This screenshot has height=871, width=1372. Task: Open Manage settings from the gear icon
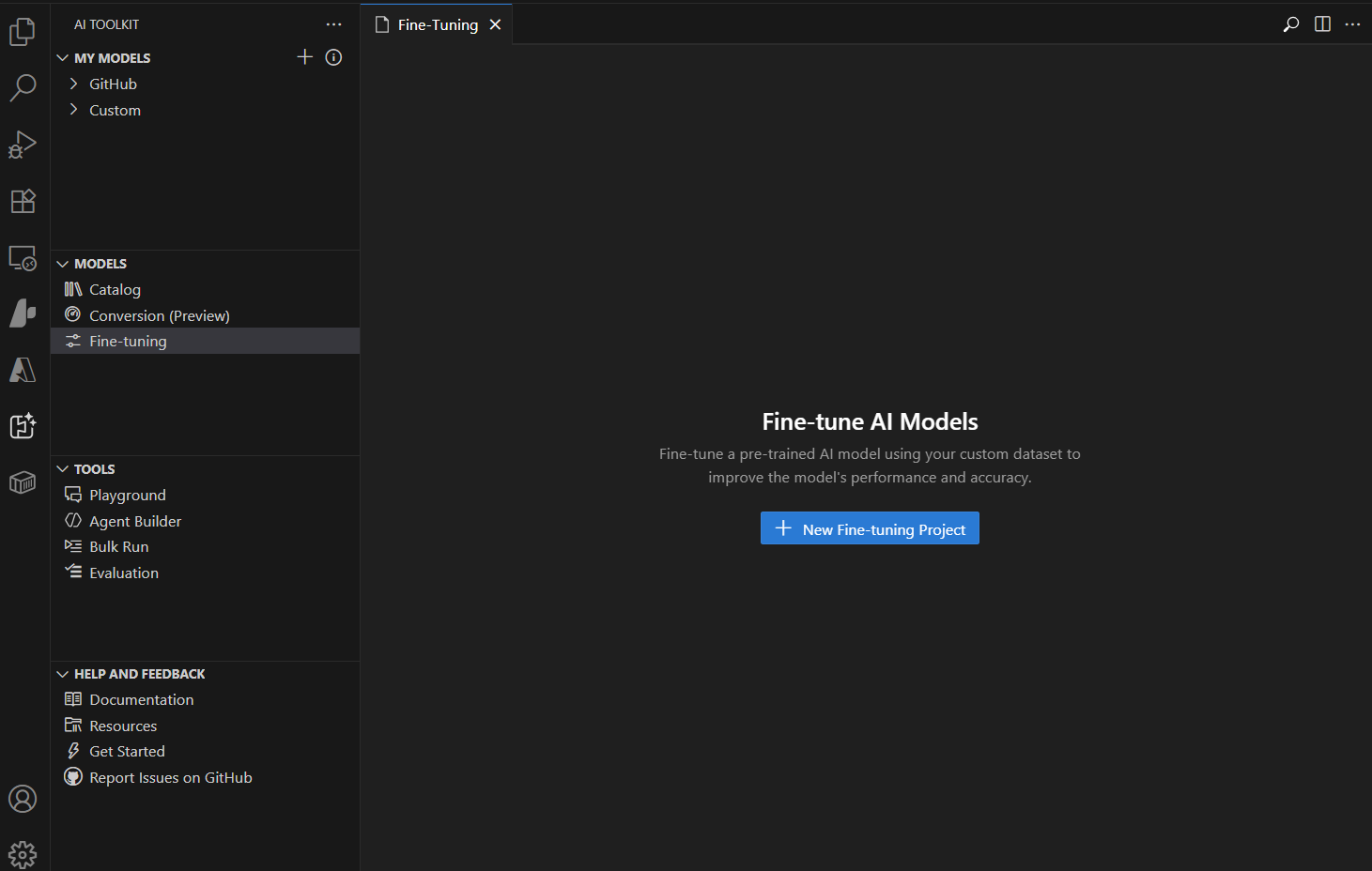(x=23, y=853)
